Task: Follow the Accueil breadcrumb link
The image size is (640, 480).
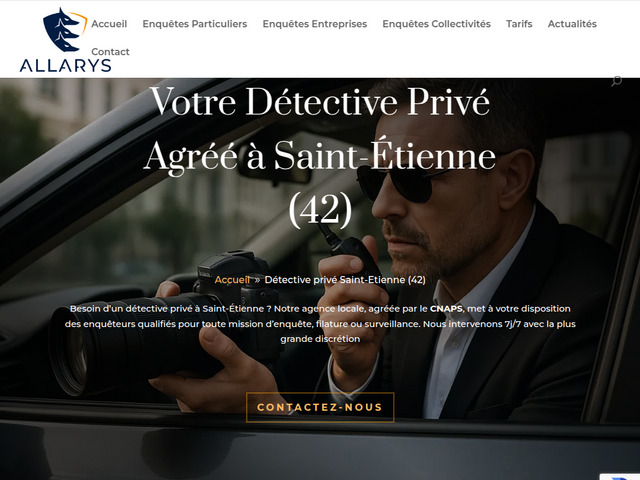Action: click(x=232, y=280)
